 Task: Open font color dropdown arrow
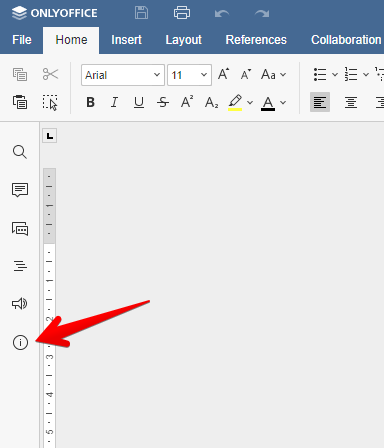283,103
